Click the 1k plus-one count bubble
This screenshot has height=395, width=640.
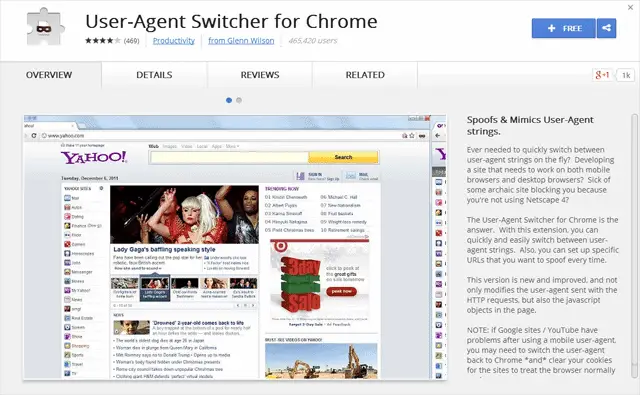pyautogui.click(x=626, y=75)
